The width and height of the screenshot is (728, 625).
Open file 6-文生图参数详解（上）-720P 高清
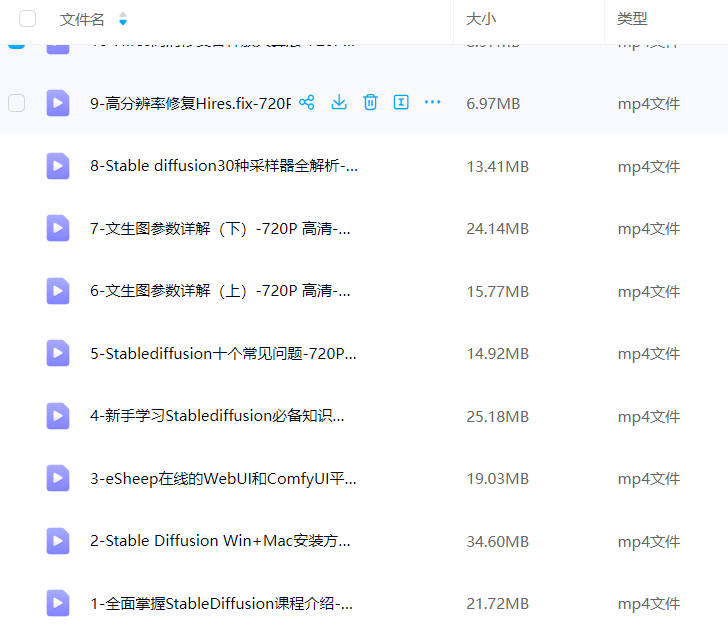[220, 291]
